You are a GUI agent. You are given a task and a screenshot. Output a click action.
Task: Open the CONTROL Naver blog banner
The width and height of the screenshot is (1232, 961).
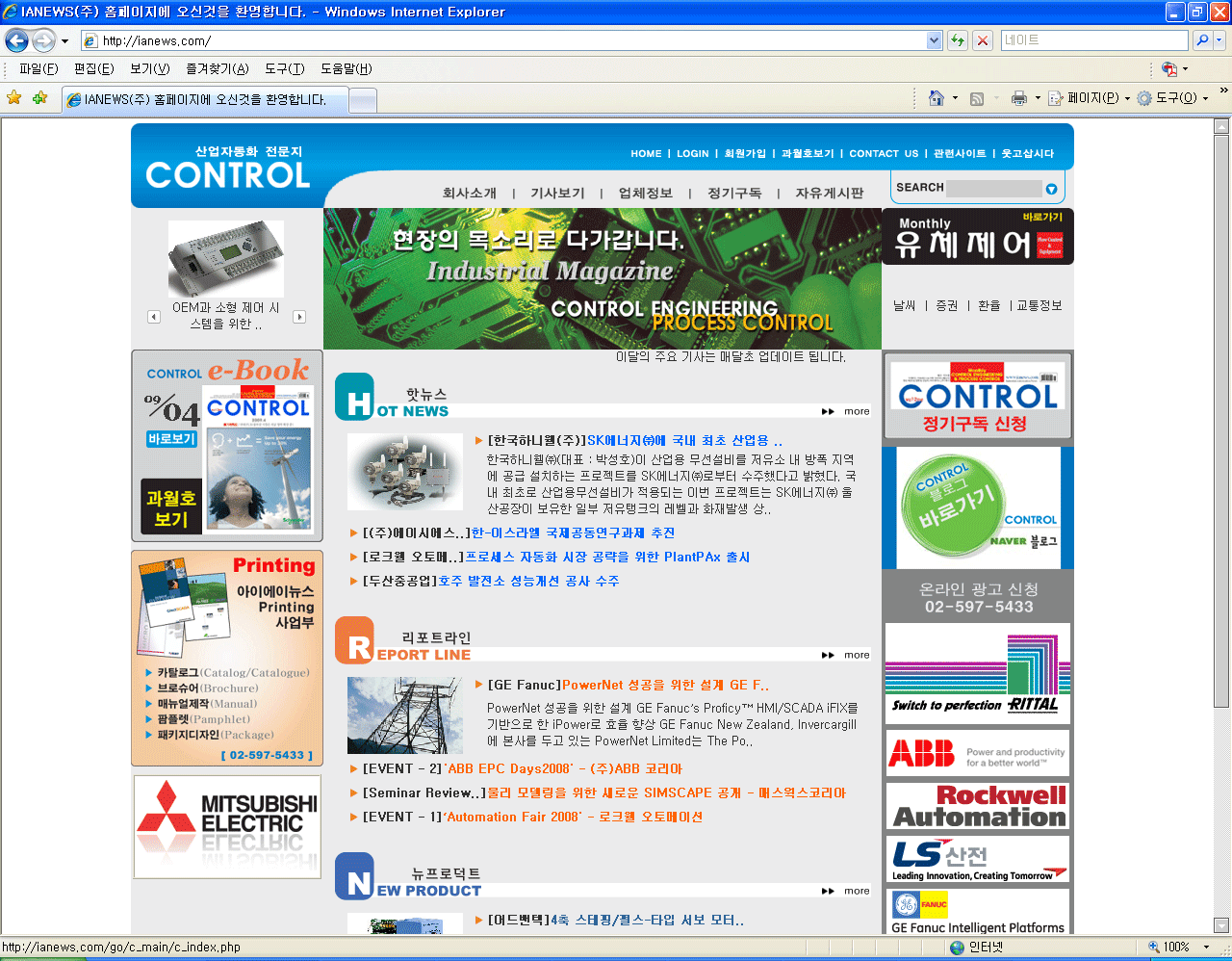point(978,507)
